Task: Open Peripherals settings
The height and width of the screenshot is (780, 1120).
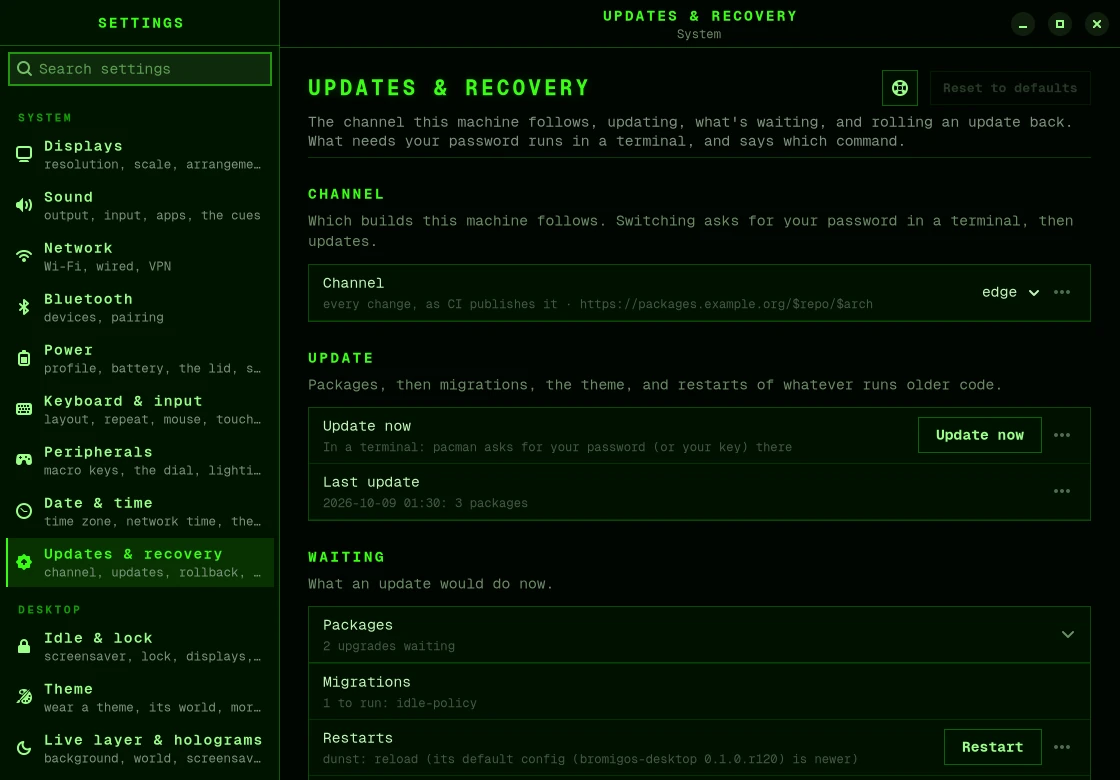Action: click(140, 460)
